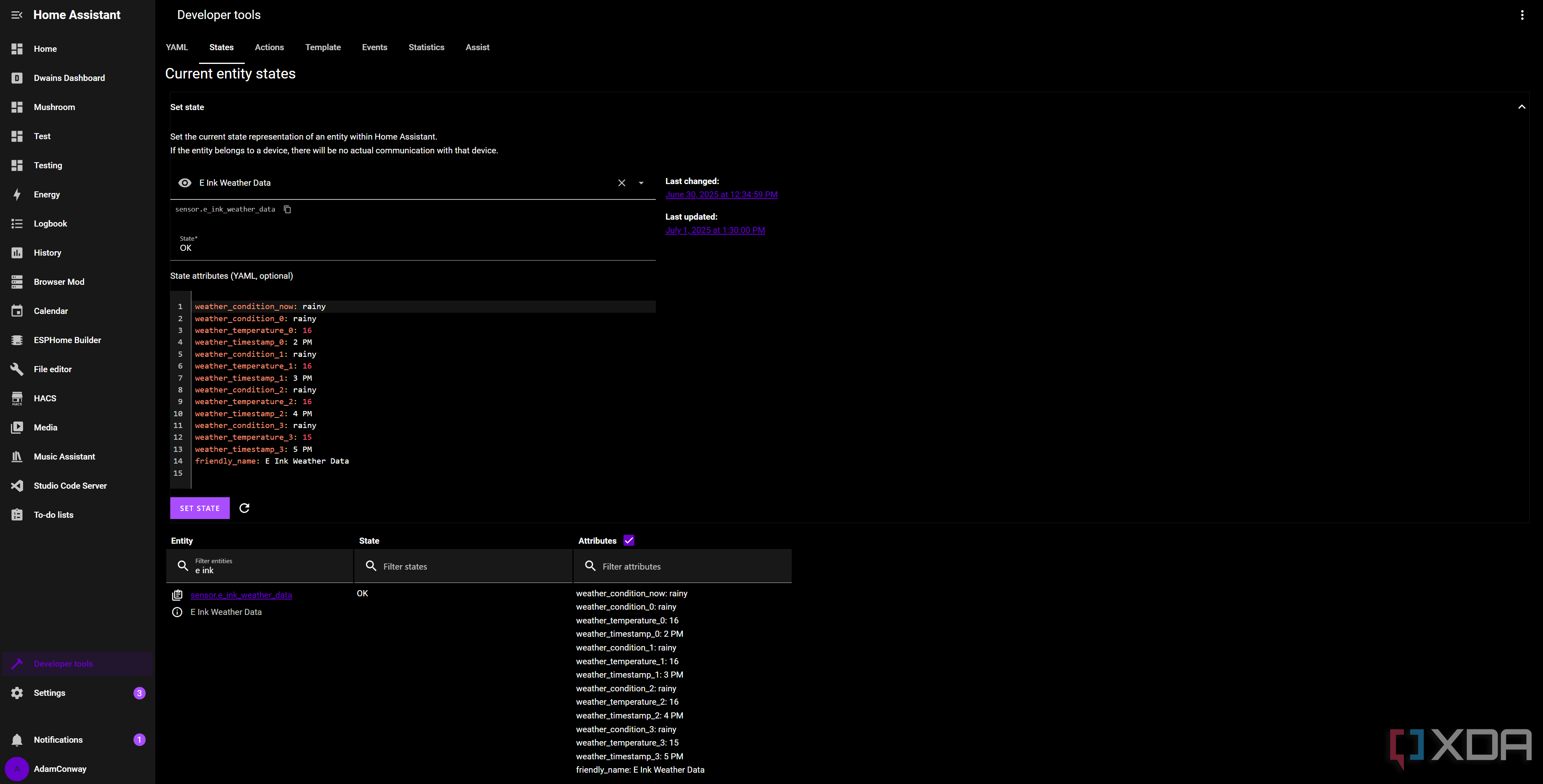Screen dimensions: 1543x784
Task: Open the Notifications bell icon
Action: pos(17,740)
